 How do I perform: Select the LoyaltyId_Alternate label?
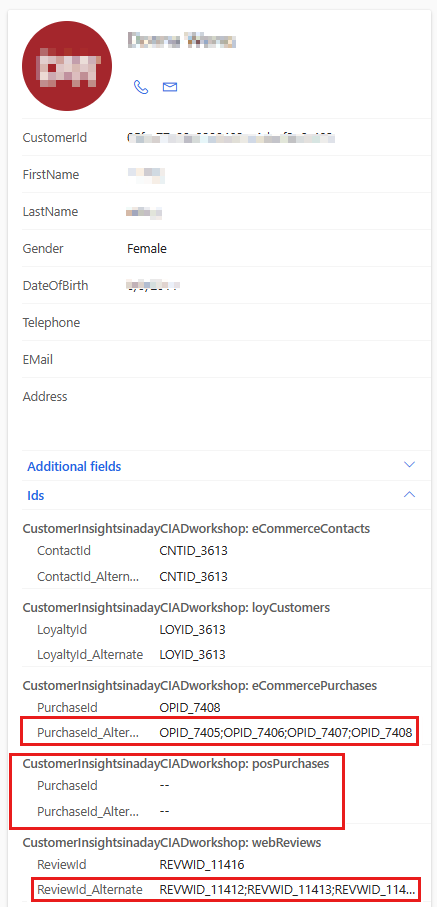[90, 655]
